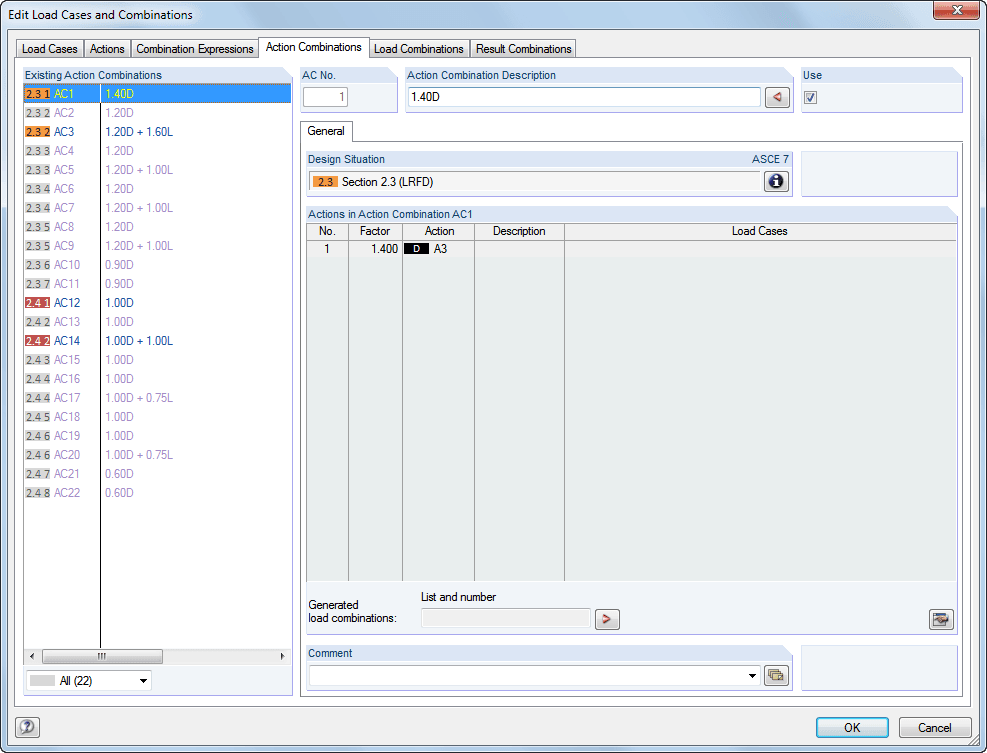
Task: Select action combination AC20
Action: tap(157, 455)
